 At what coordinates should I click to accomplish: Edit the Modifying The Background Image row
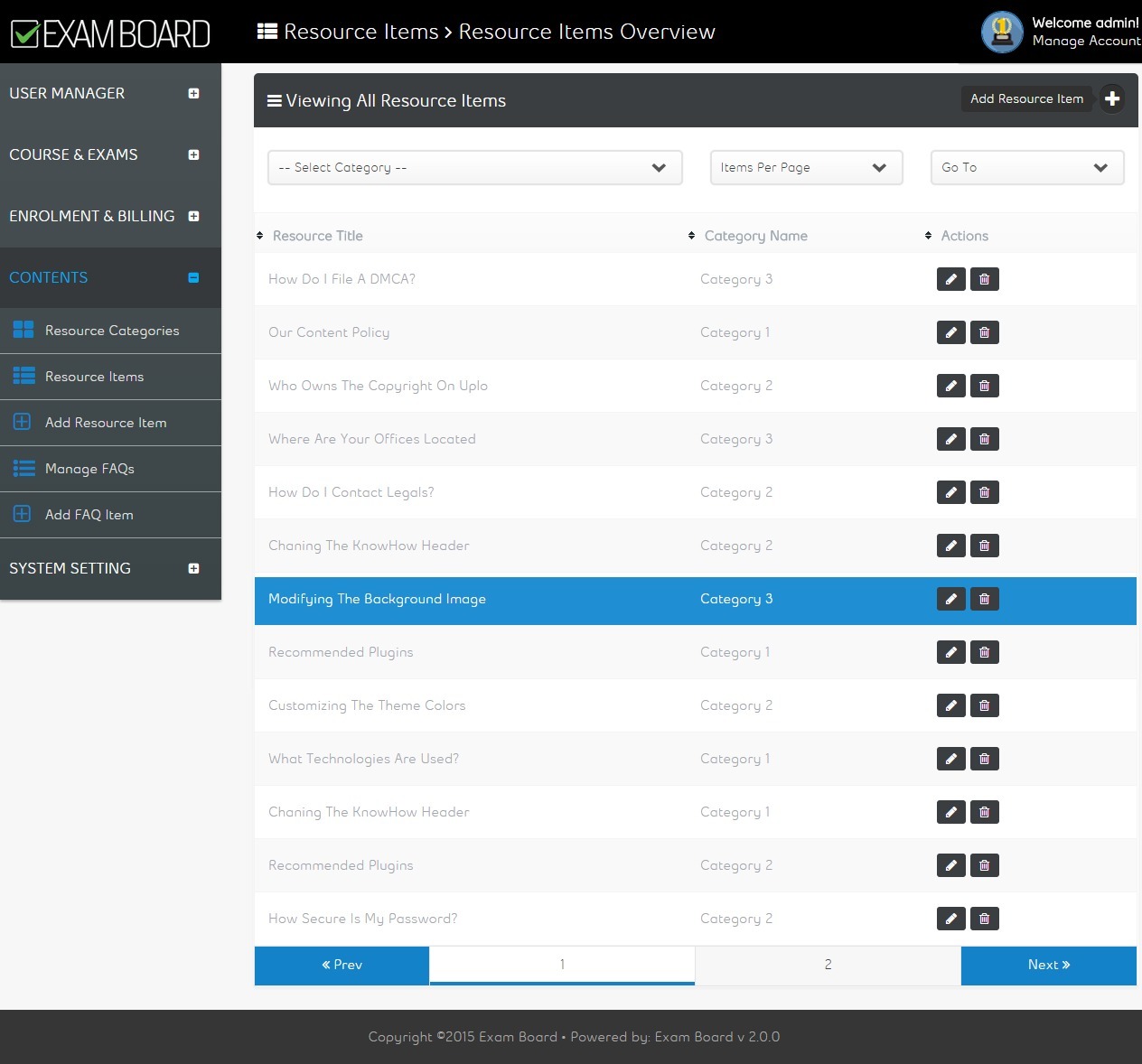(x=950, y=599)
